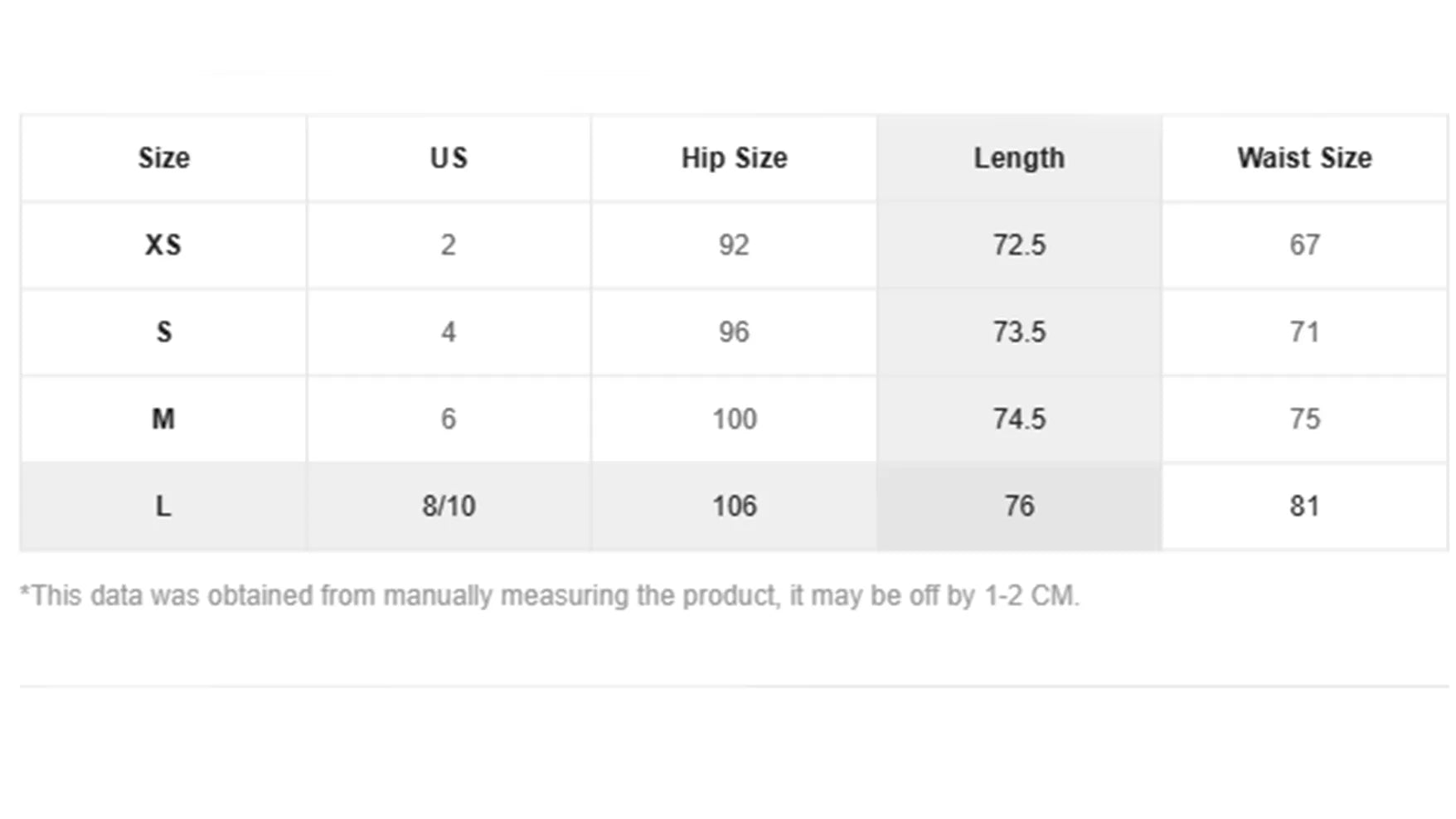1456x819 pixels.
Task: Select the Waist Size column header
Action: click(1304, 157)
